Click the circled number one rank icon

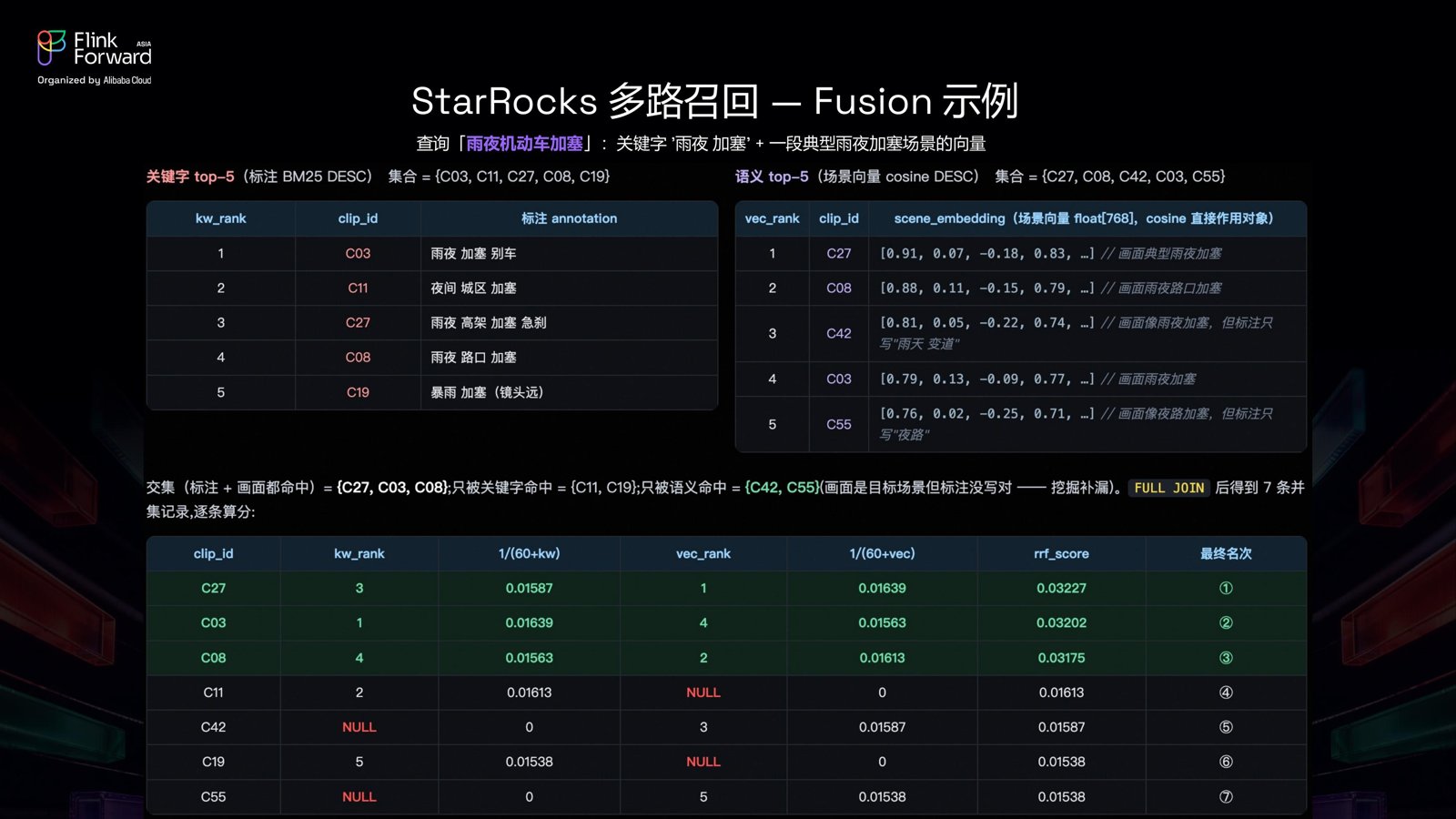(x=1226, y=588)
